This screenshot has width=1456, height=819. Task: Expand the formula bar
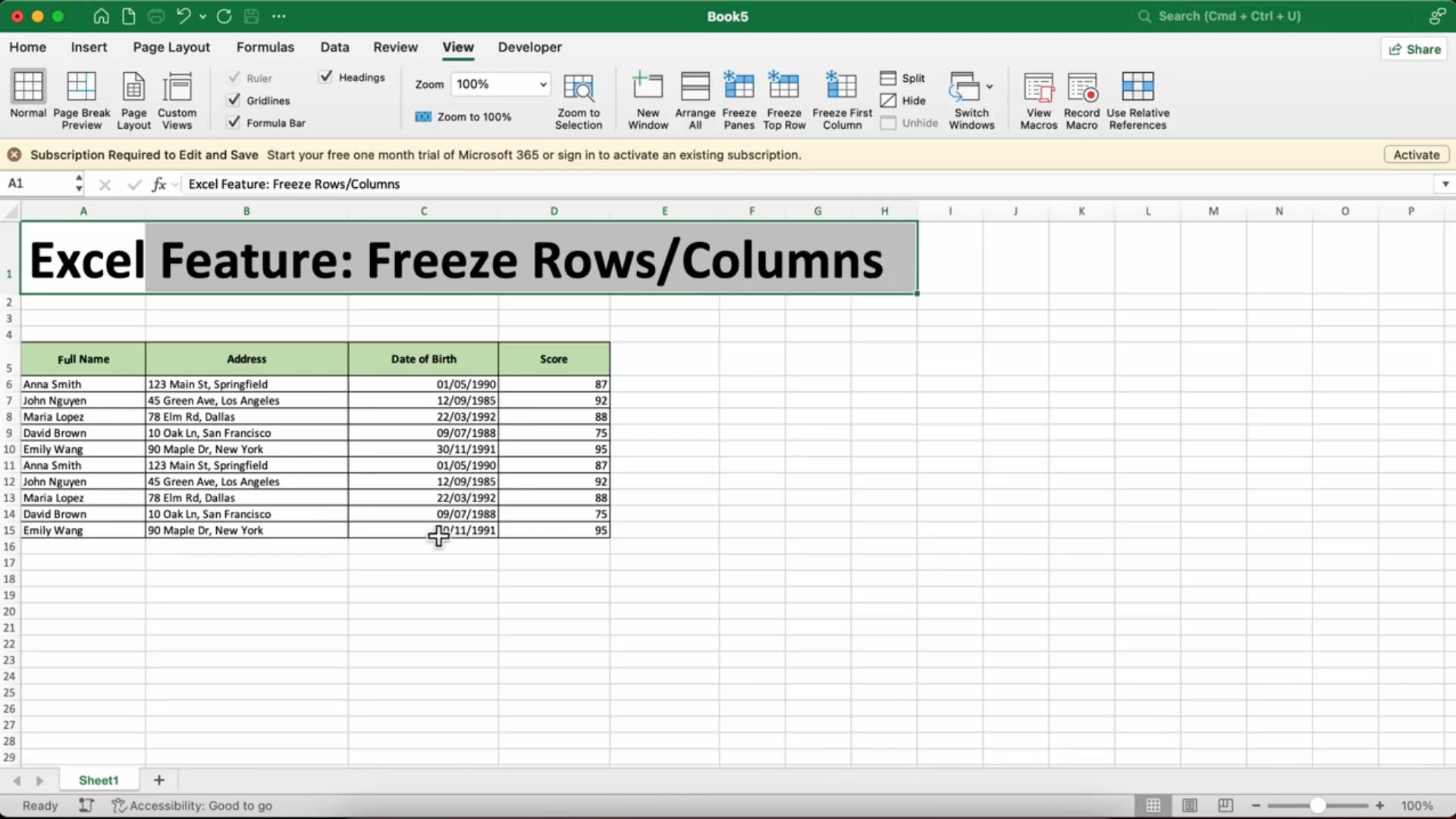(1445, 184)
